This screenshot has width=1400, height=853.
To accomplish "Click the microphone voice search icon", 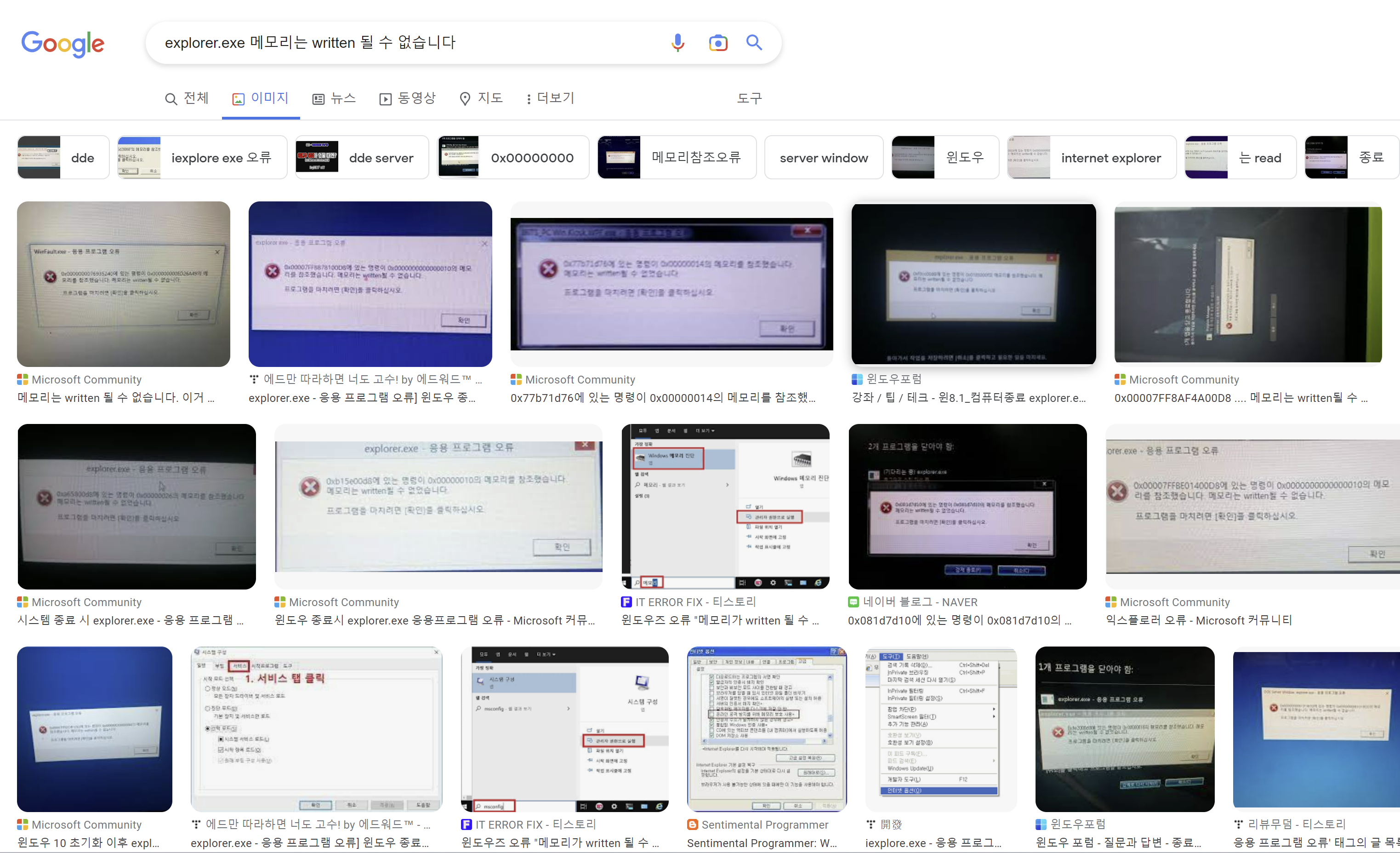I will click(x=677, y=43).
